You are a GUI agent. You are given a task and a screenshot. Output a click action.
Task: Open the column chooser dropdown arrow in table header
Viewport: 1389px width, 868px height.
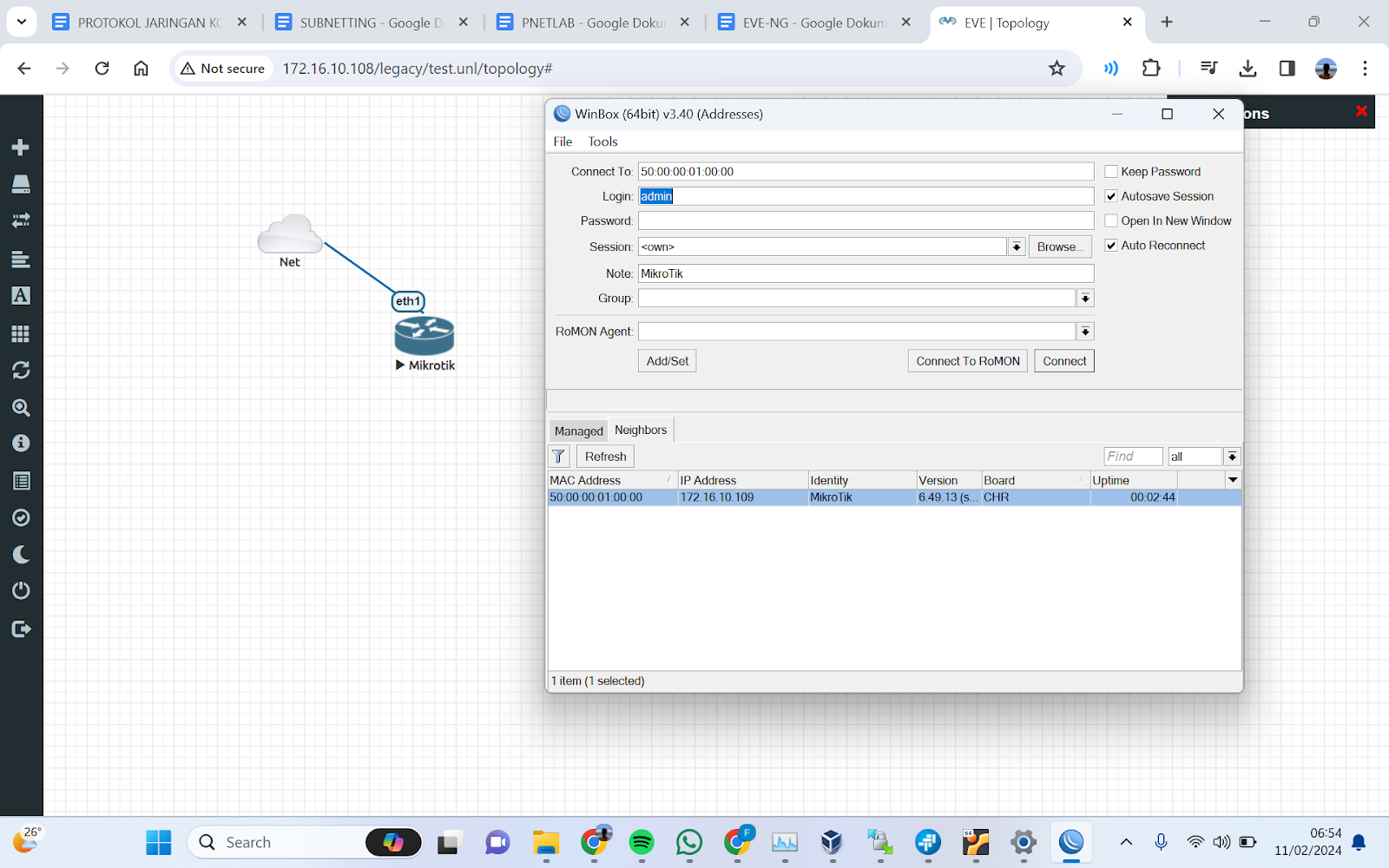point(1233,480)
